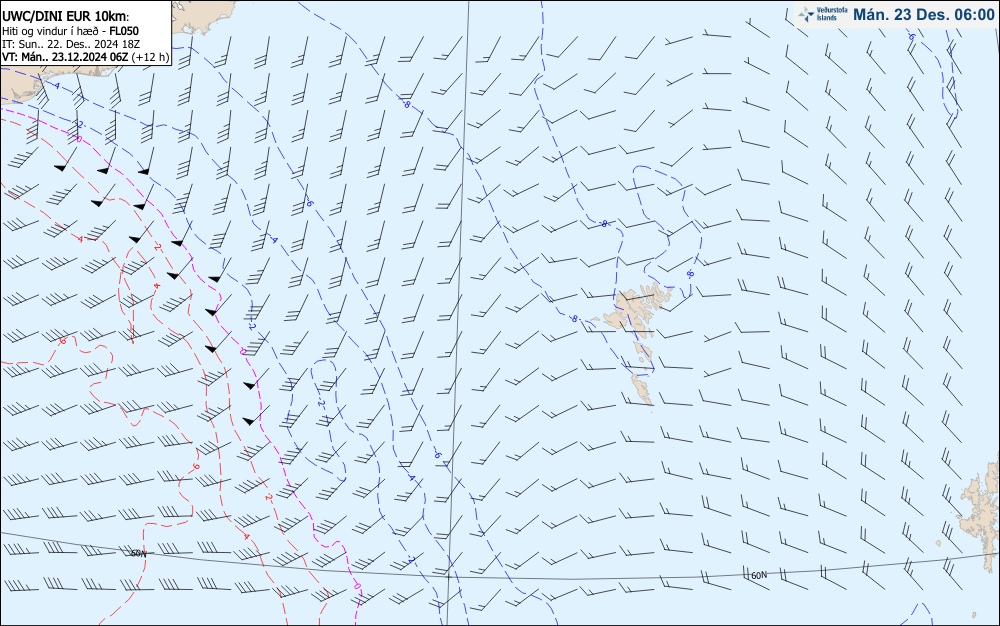The height and width of the screenshot is (626, 1000).
Task: Click the Veðurstofa Íslands logo
Action: point(823,14)
